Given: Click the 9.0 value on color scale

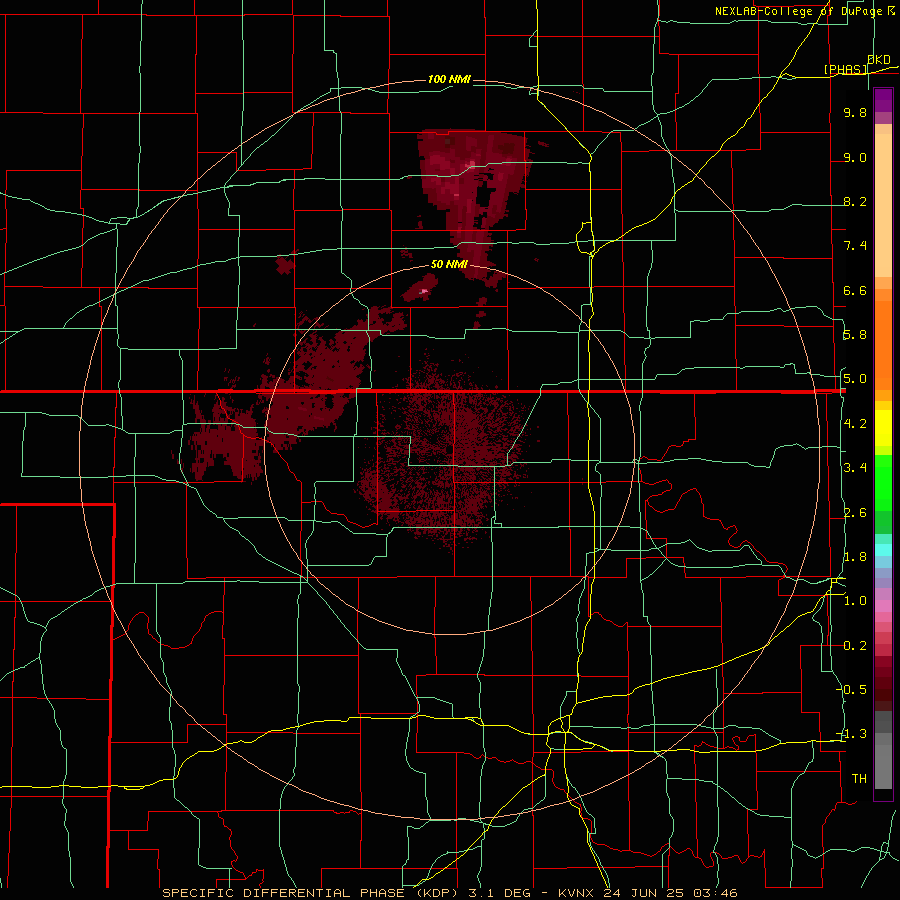Looking at the screenshot, I should (855, 157).
